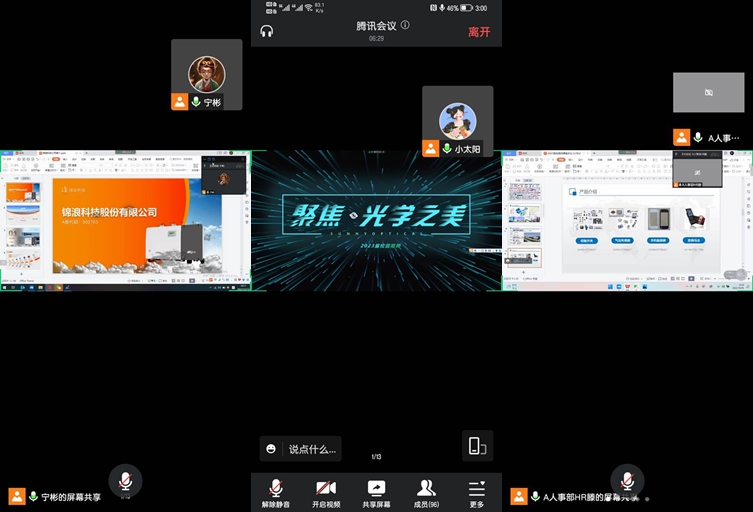Tap microphone button below 宁彬's shared screen
Screen dimensions: 753x512
pos(125,481)
